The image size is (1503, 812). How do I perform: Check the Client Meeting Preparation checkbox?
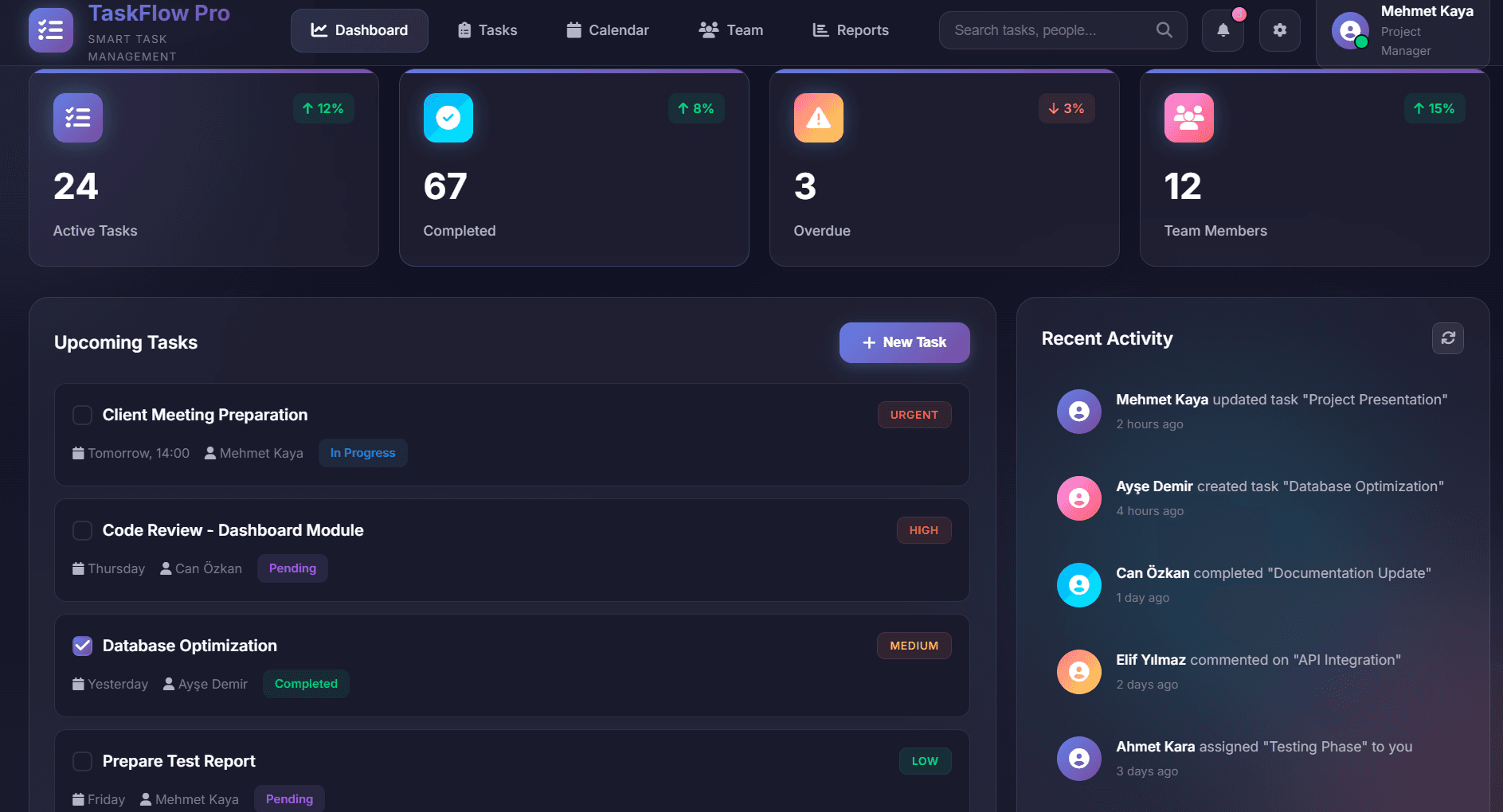82,415
